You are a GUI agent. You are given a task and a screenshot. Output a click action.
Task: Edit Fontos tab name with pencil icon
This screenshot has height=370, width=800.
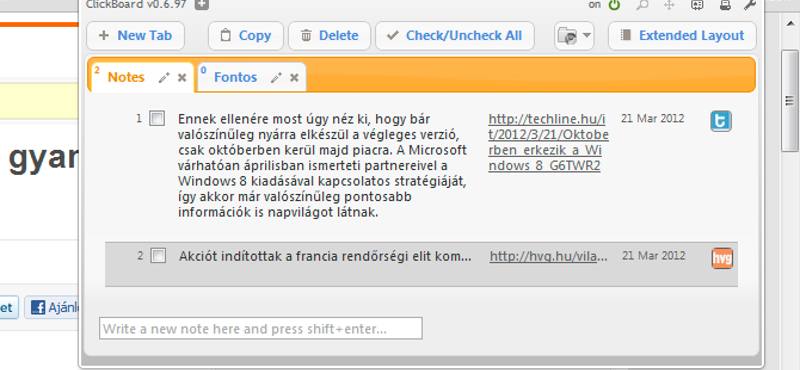tap(276, 78)
